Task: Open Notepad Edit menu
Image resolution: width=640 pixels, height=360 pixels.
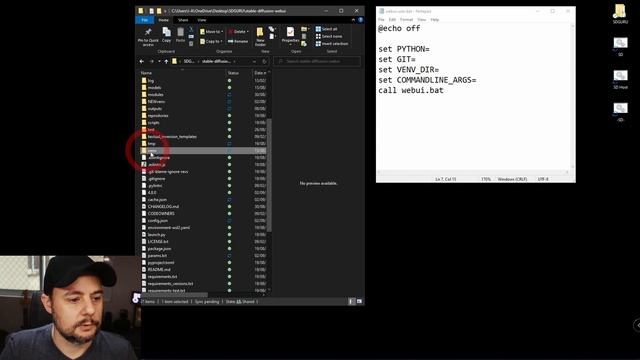Action: point(392,19)
